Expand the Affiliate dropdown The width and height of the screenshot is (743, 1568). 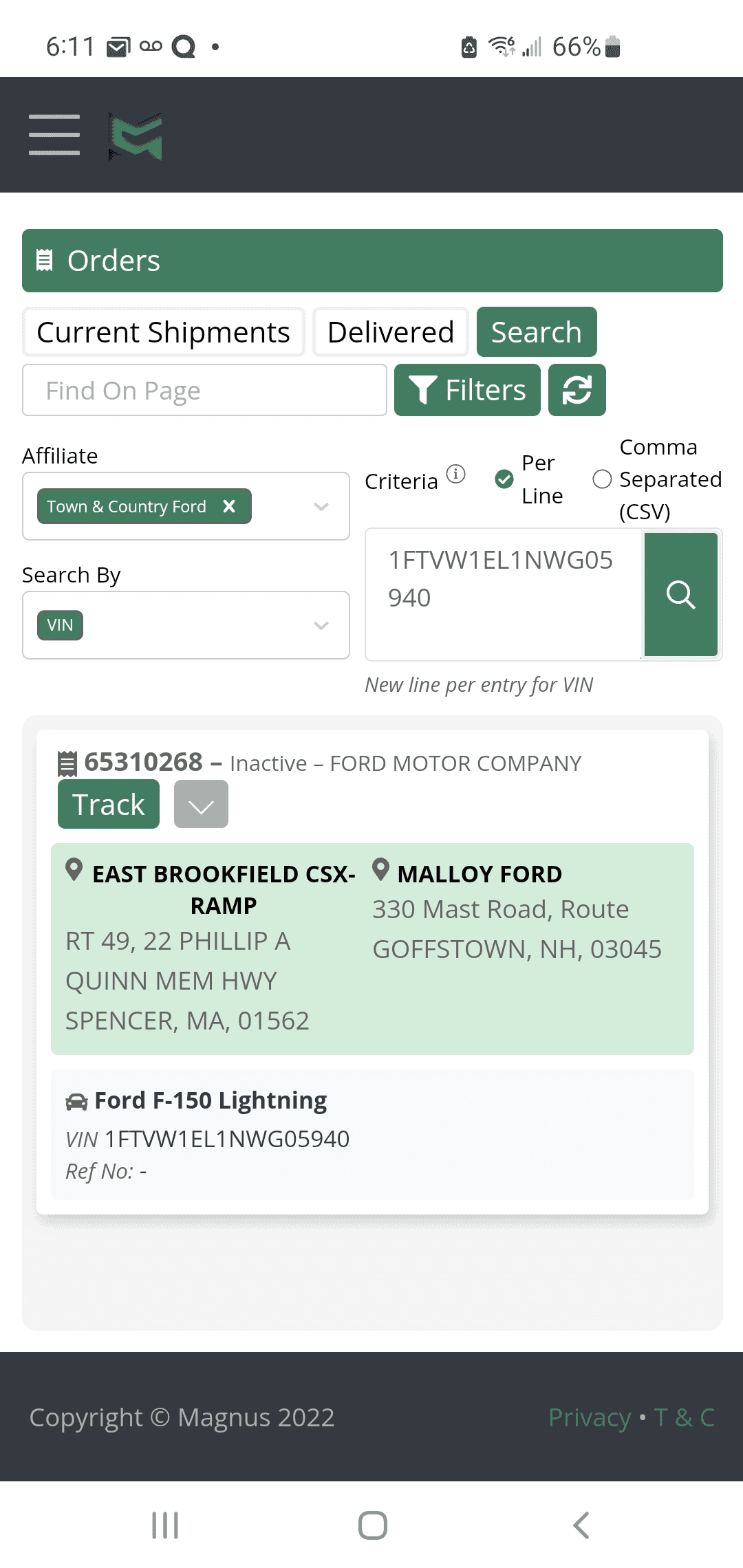321,507
